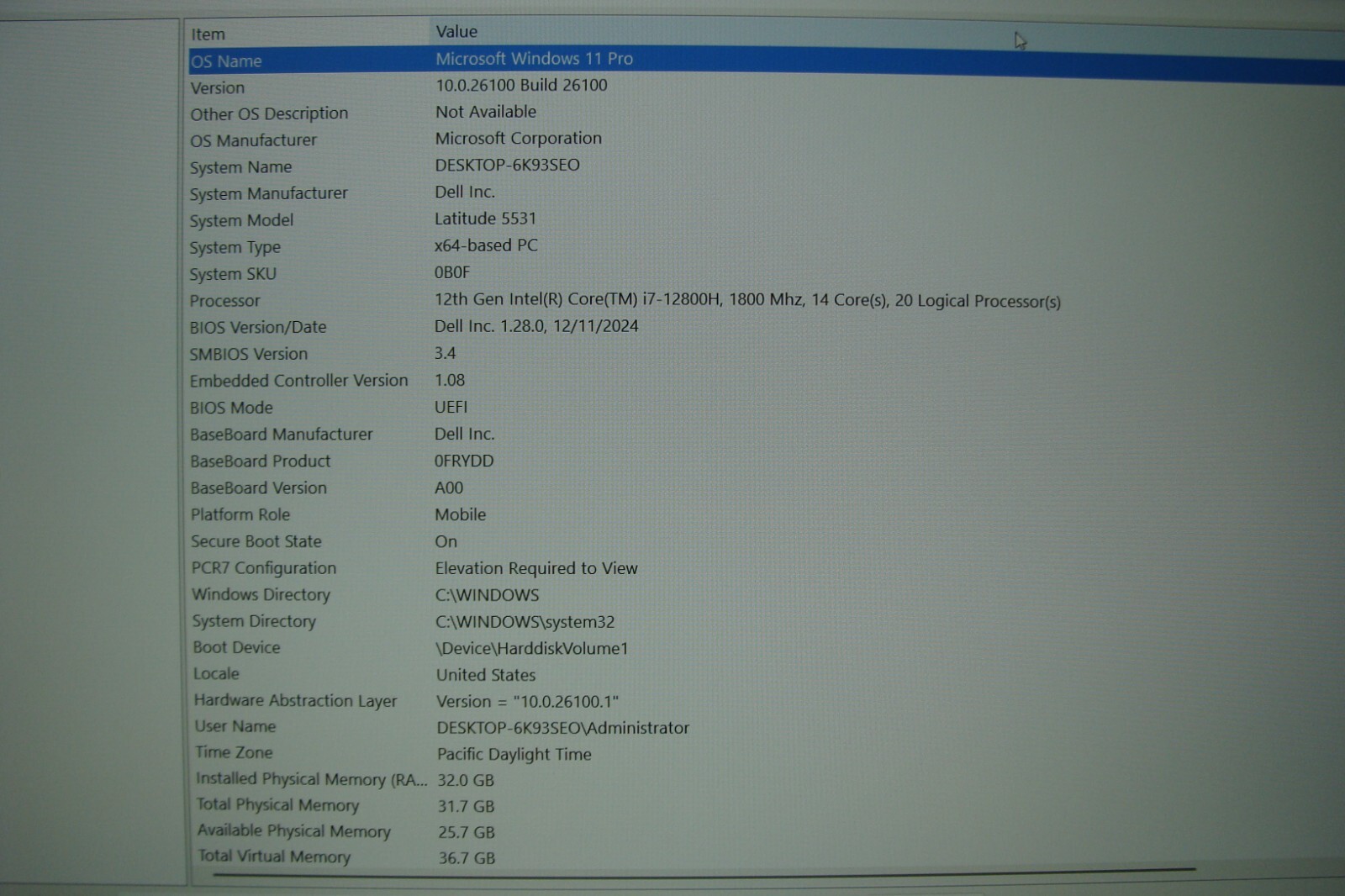Screen dimensions: 1345x896
Task: Click the Dell Inc. 1.28.0, 12/11/2024 value
Action: coord(536,326)
